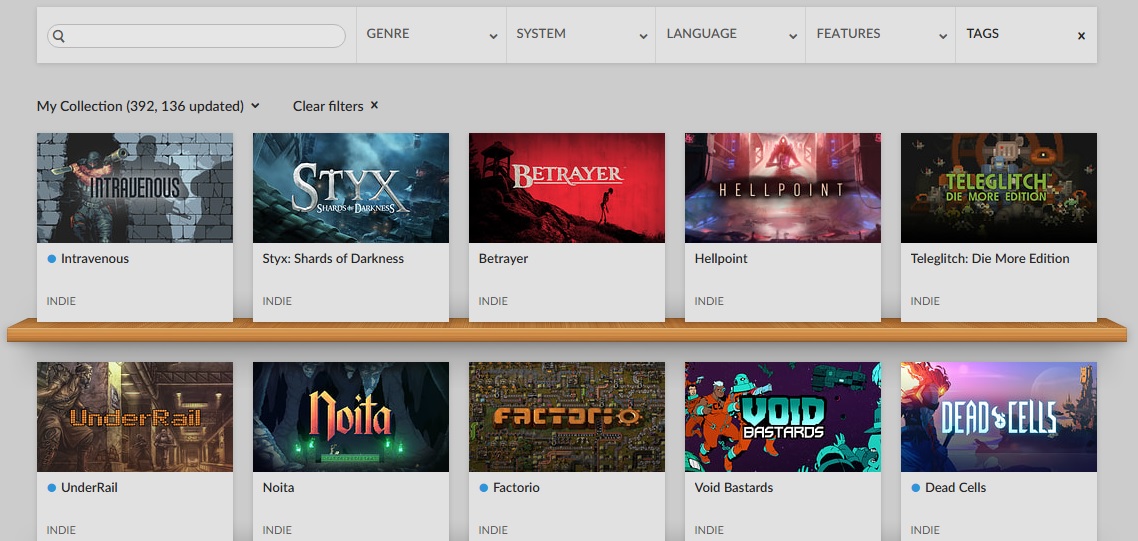
Task: Click Clear filters link
Action: click(x=328, y=106)
